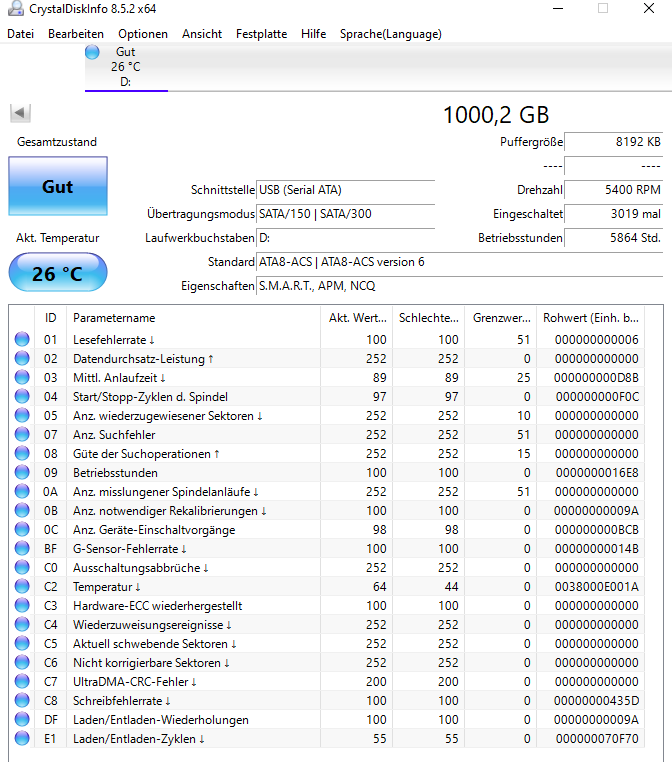Select the Schreibfehlerrate parameter name
672x762 pixels.
coord(118,701)
